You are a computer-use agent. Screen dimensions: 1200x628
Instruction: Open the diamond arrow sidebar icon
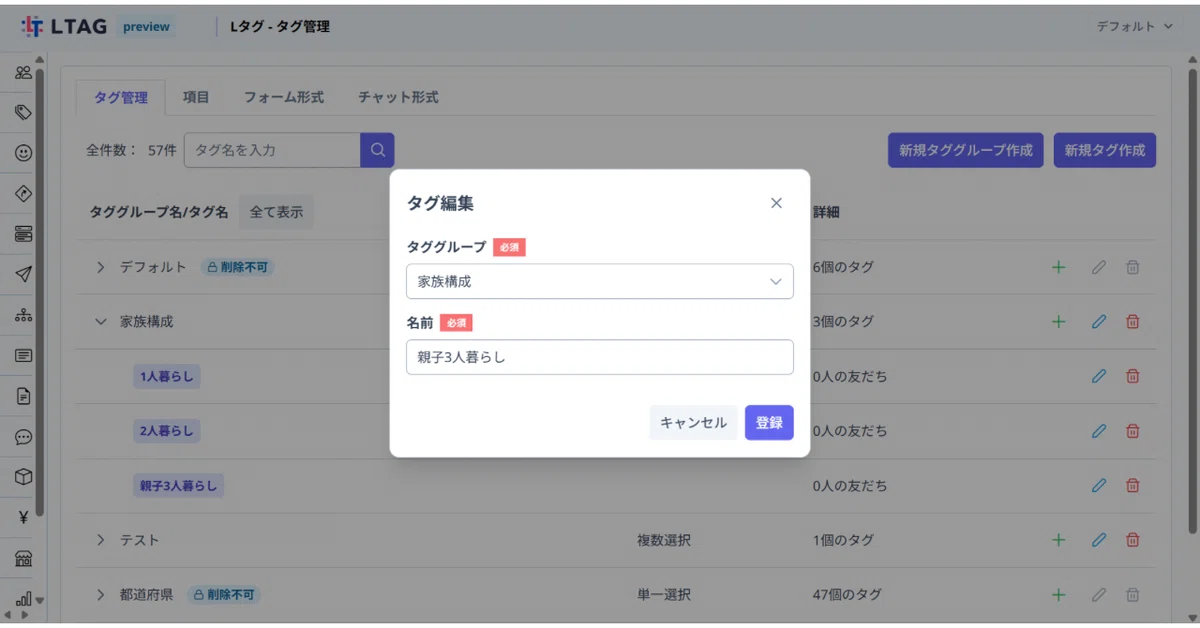(x=23, y=193)
